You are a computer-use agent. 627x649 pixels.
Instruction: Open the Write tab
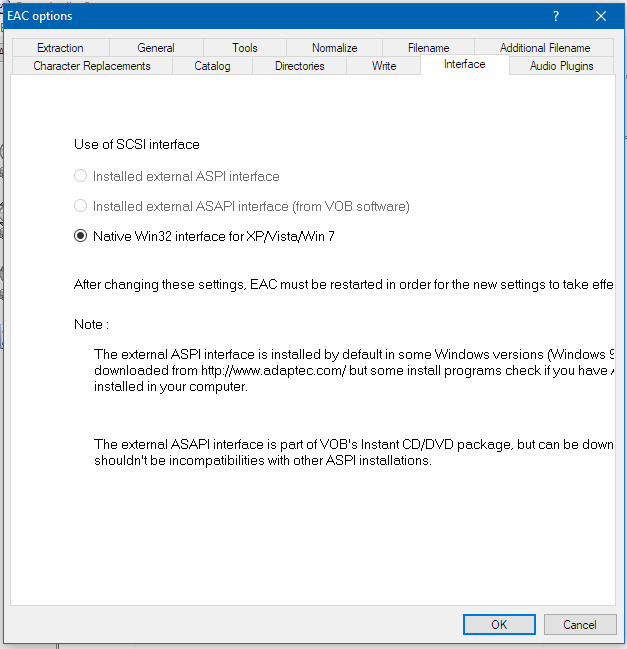(x=384, y=66)
